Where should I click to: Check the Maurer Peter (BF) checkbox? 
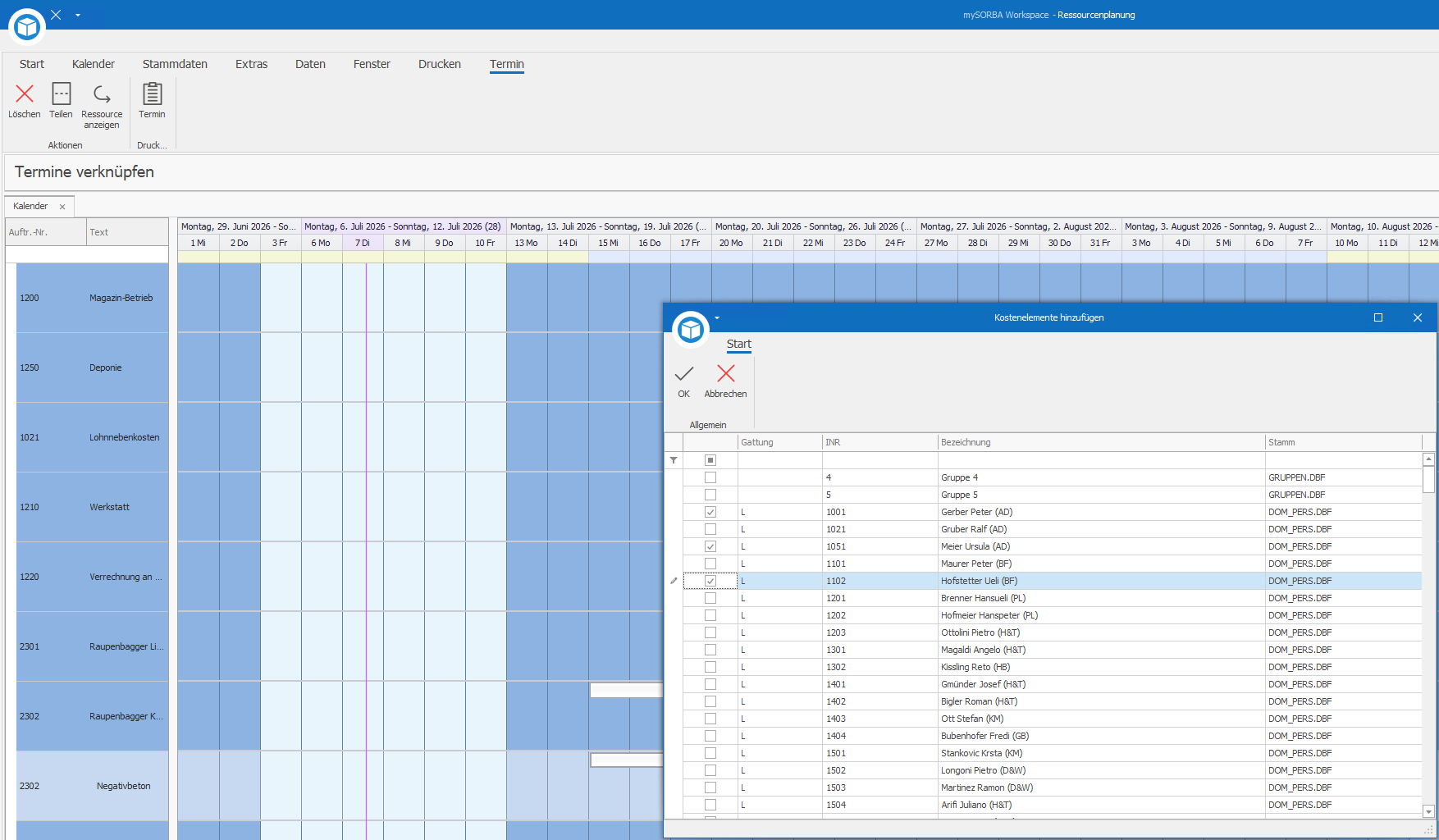point(710,564)
